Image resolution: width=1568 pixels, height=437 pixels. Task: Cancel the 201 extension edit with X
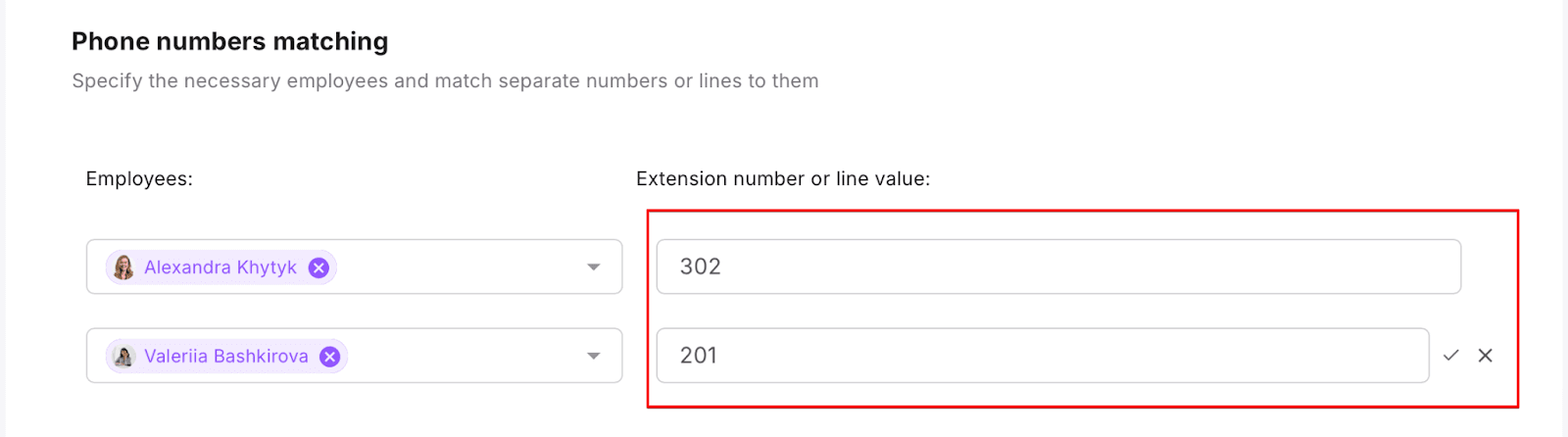click(1486, 356)
